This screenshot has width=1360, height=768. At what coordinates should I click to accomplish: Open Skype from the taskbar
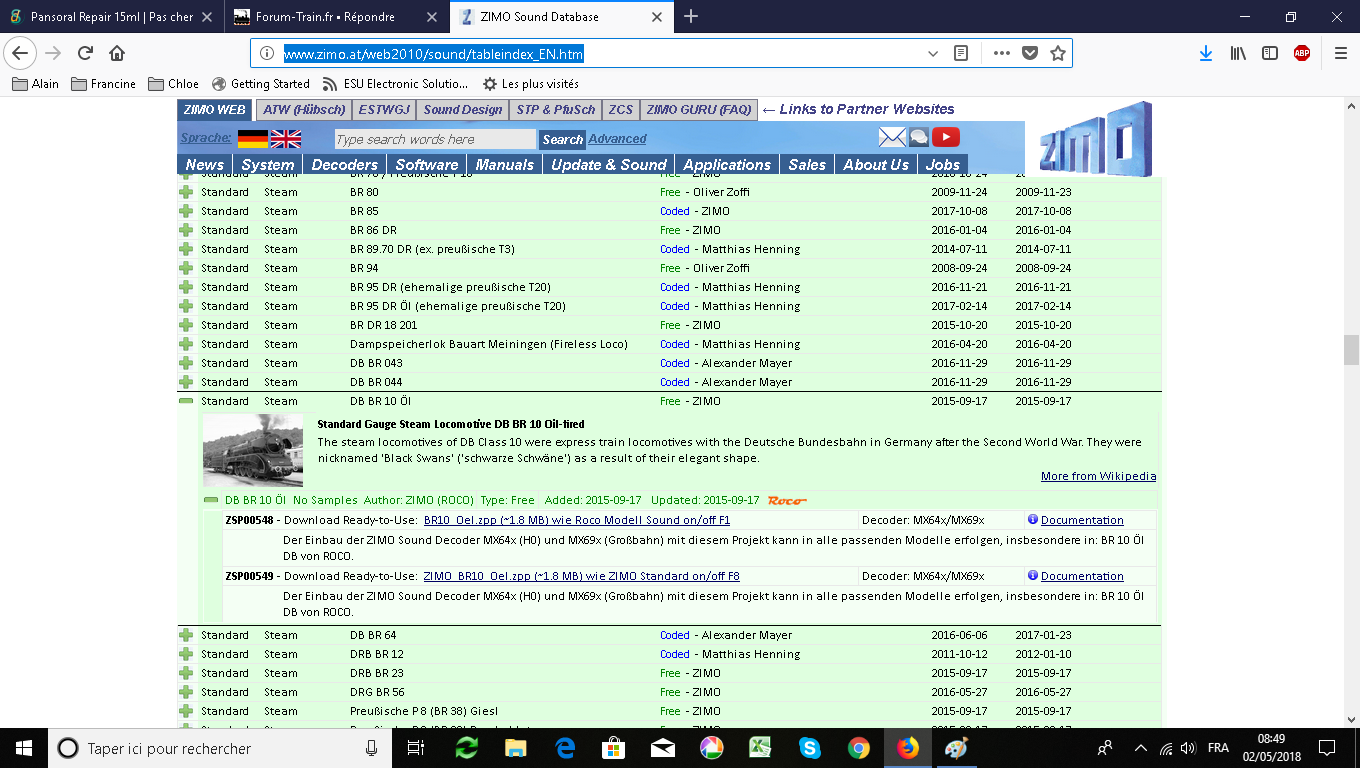(x=810, y=748)
